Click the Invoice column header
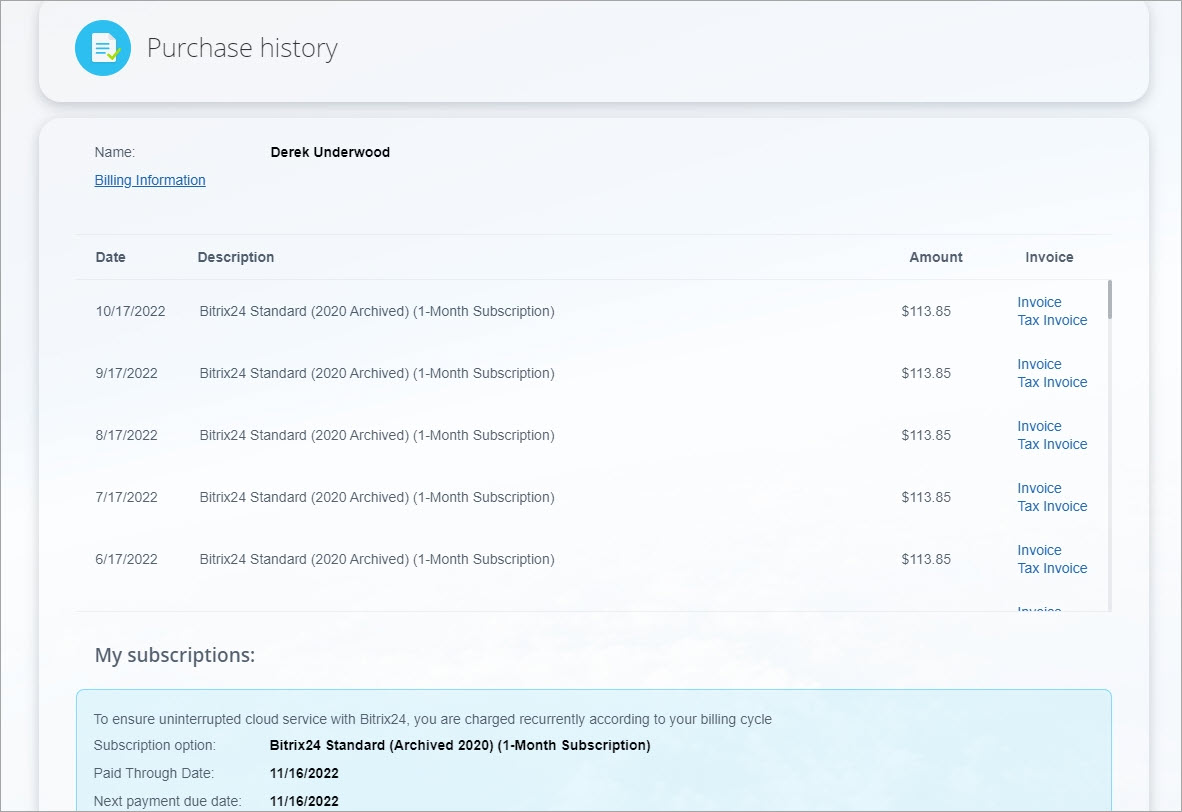This screenshot has width=1182, height=812. tap(1049, 257)
